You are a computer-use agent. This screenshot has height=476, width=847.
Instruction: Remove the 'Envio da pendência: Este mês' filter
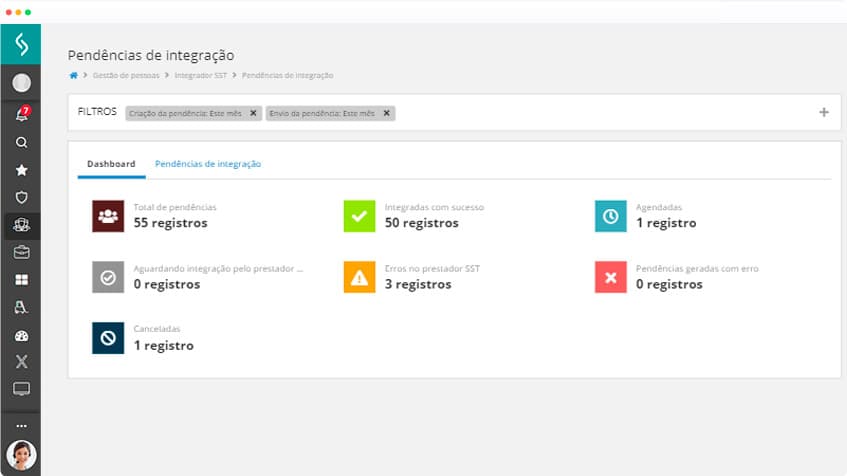point(386,113)
